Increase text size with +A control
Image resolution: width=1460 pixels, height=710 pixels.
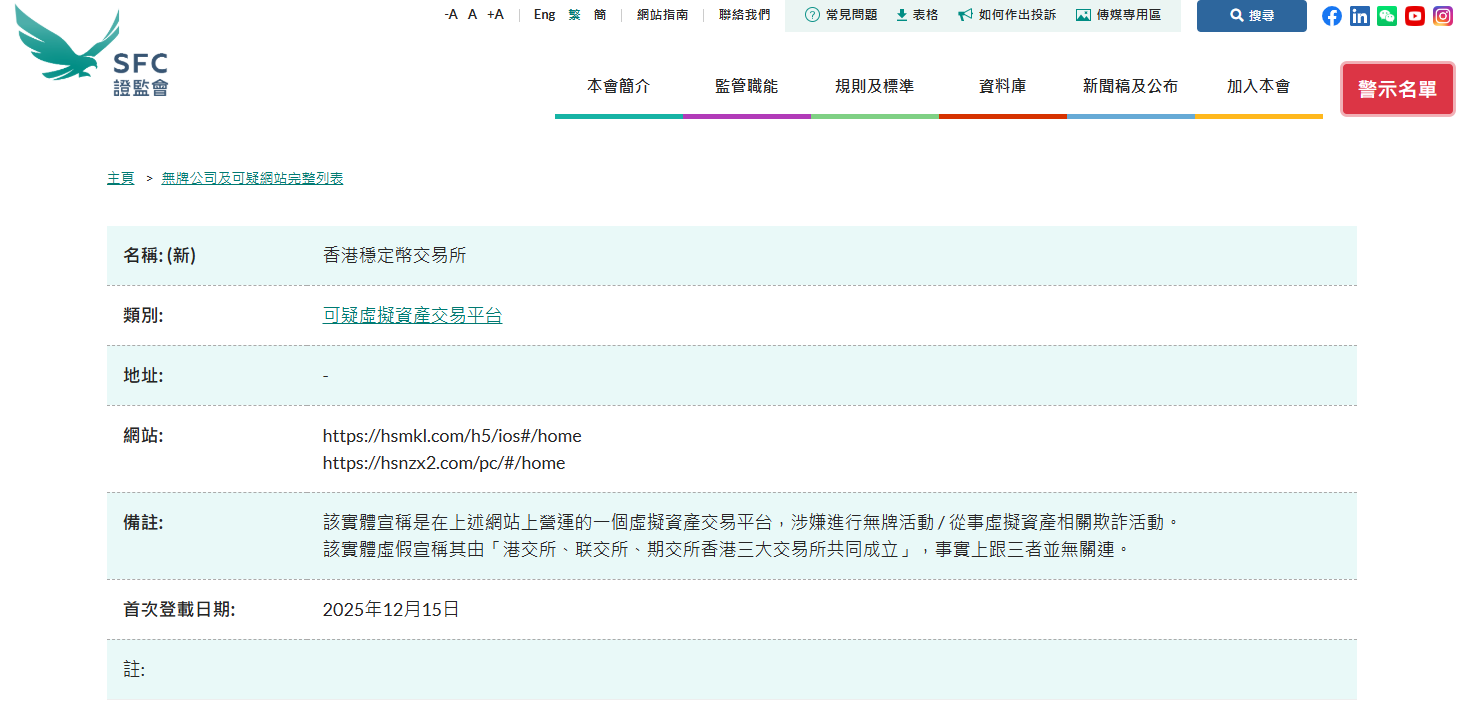pos(495,15)
